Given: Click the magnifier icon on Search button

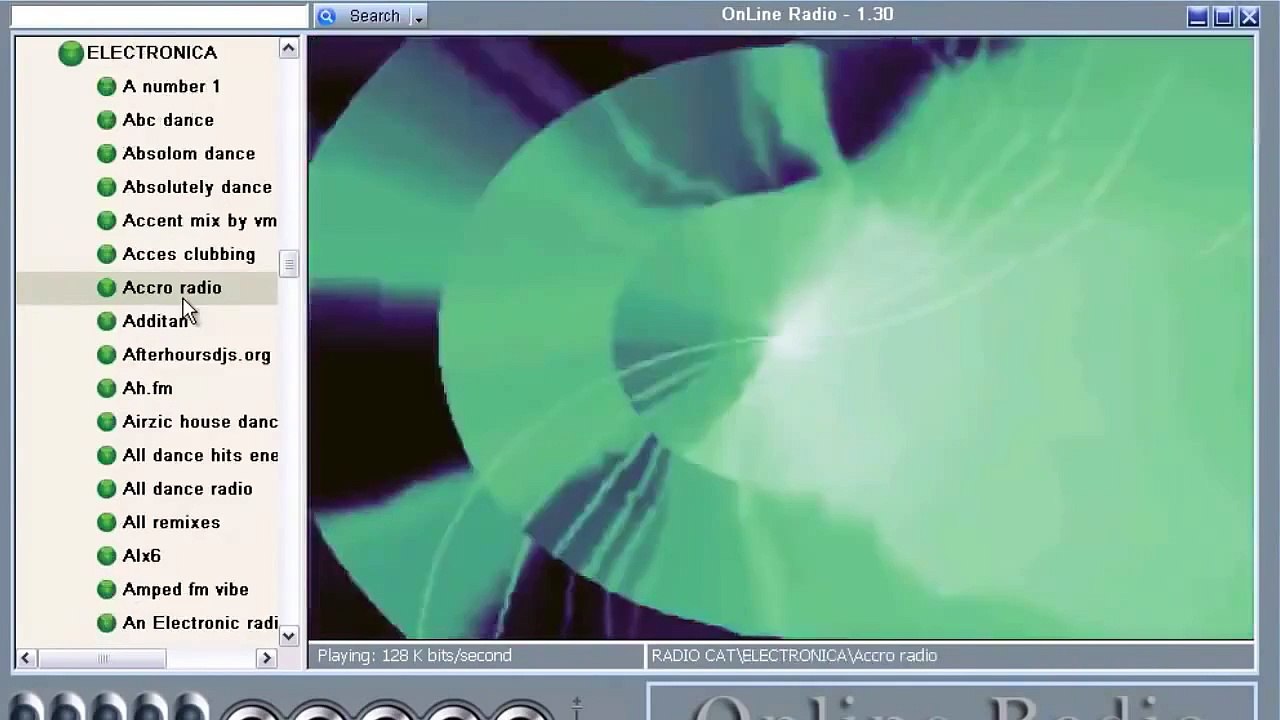Looking at the screenshot, I should [327, 16].
